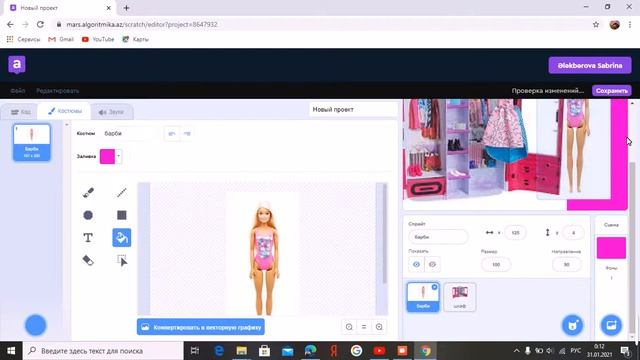Click the Windows search box
This screenshot has height=360, width=640.
[103, 351]
